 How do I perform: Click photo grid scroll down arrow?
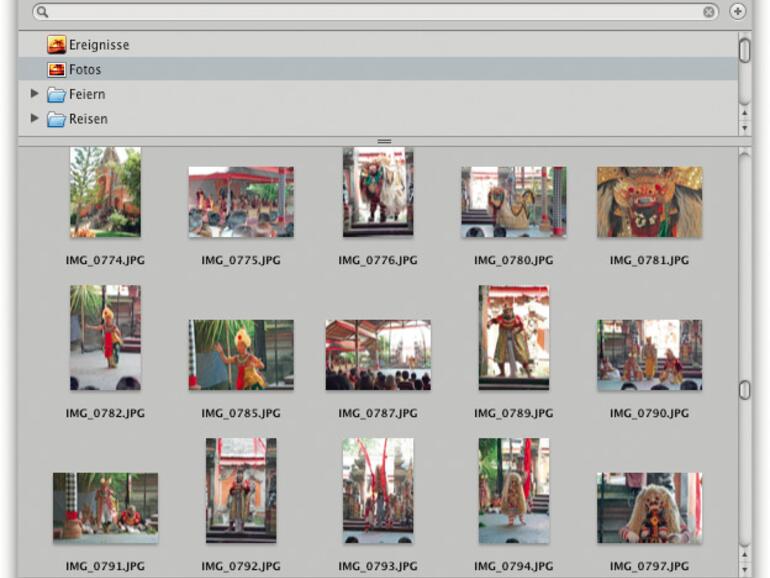click(x=744, y=570)
